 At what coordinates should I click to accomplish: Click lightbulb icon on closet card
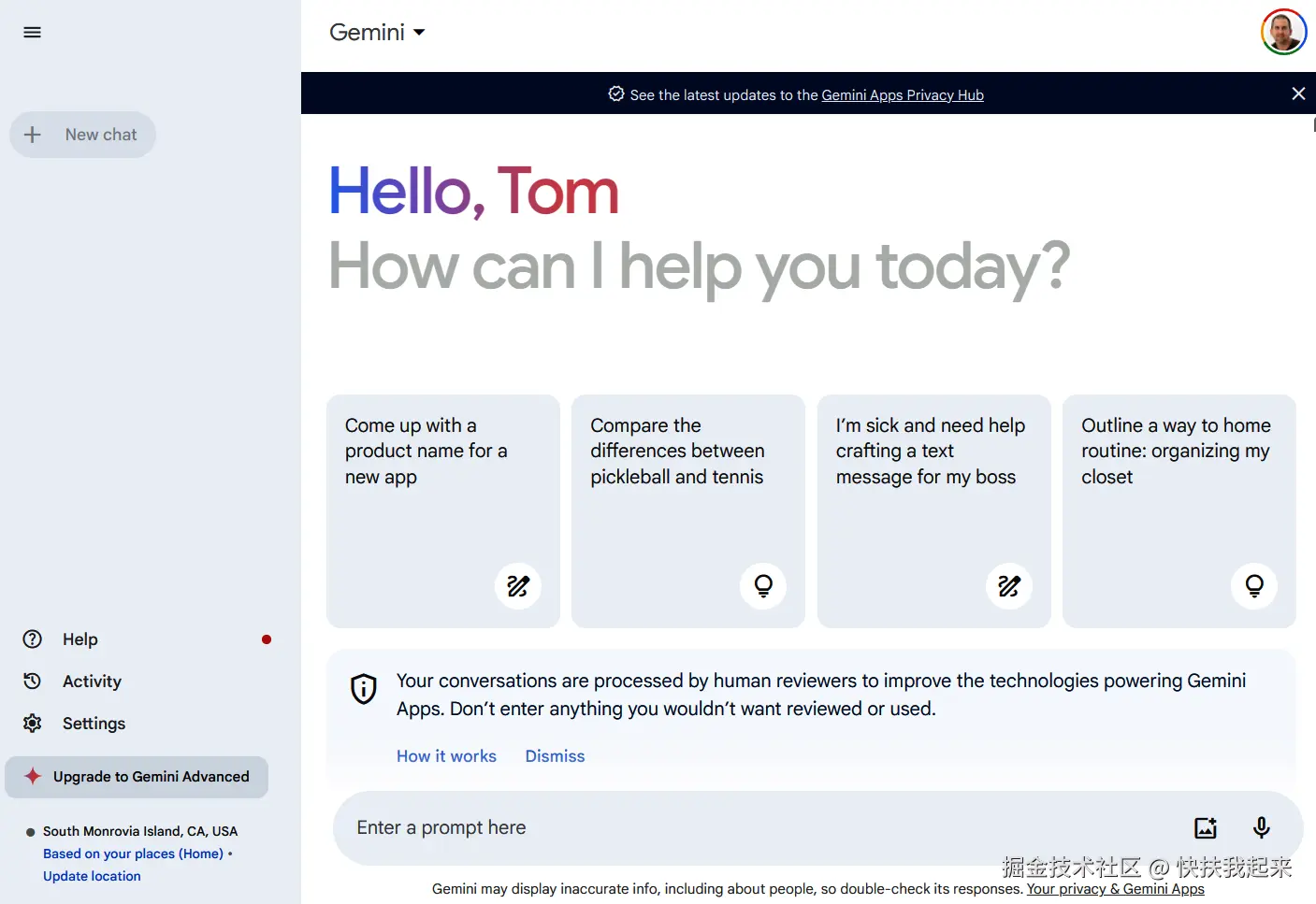1254,586
